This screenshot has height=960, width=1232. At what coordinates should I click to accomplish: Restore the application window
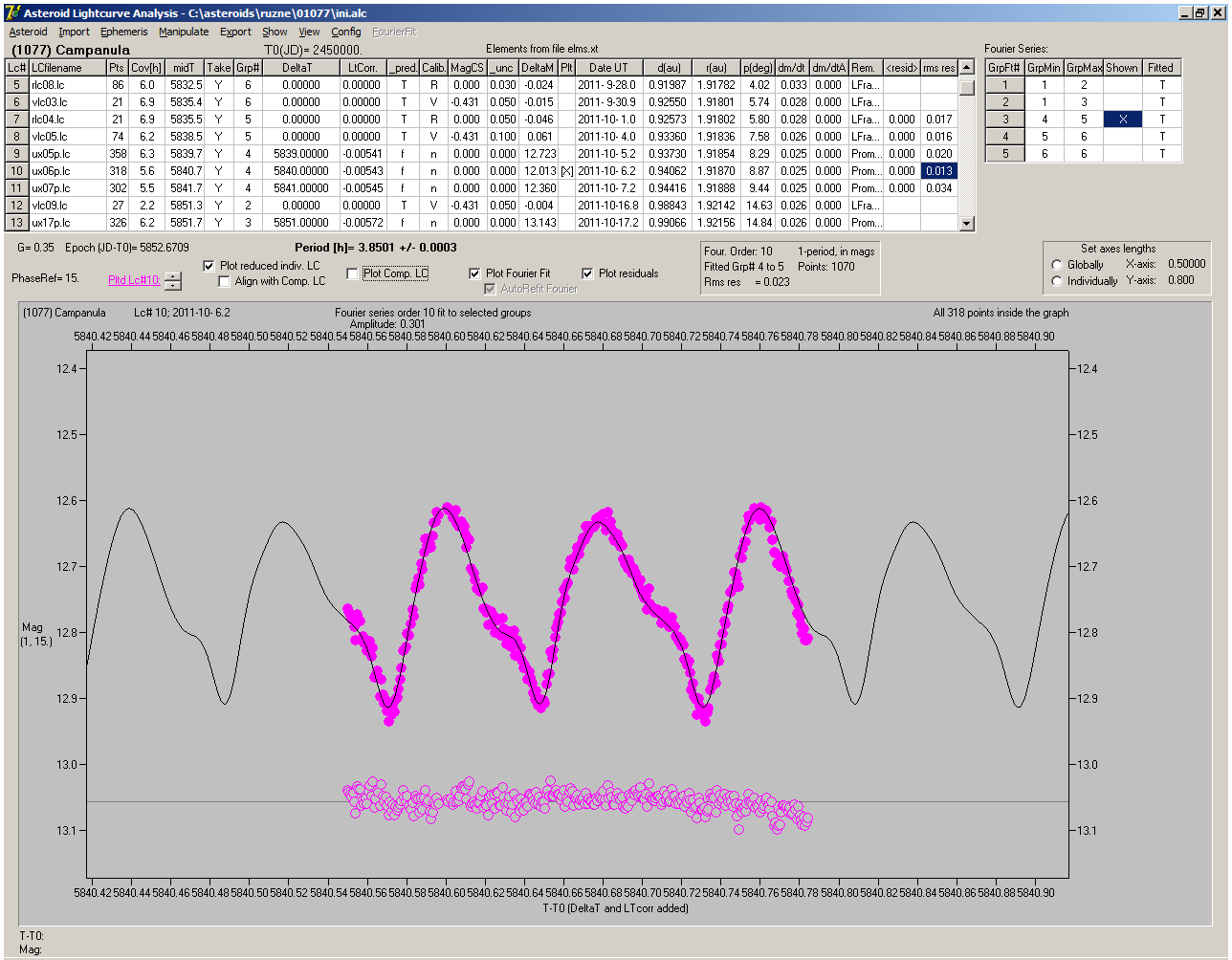point(1200,12)
